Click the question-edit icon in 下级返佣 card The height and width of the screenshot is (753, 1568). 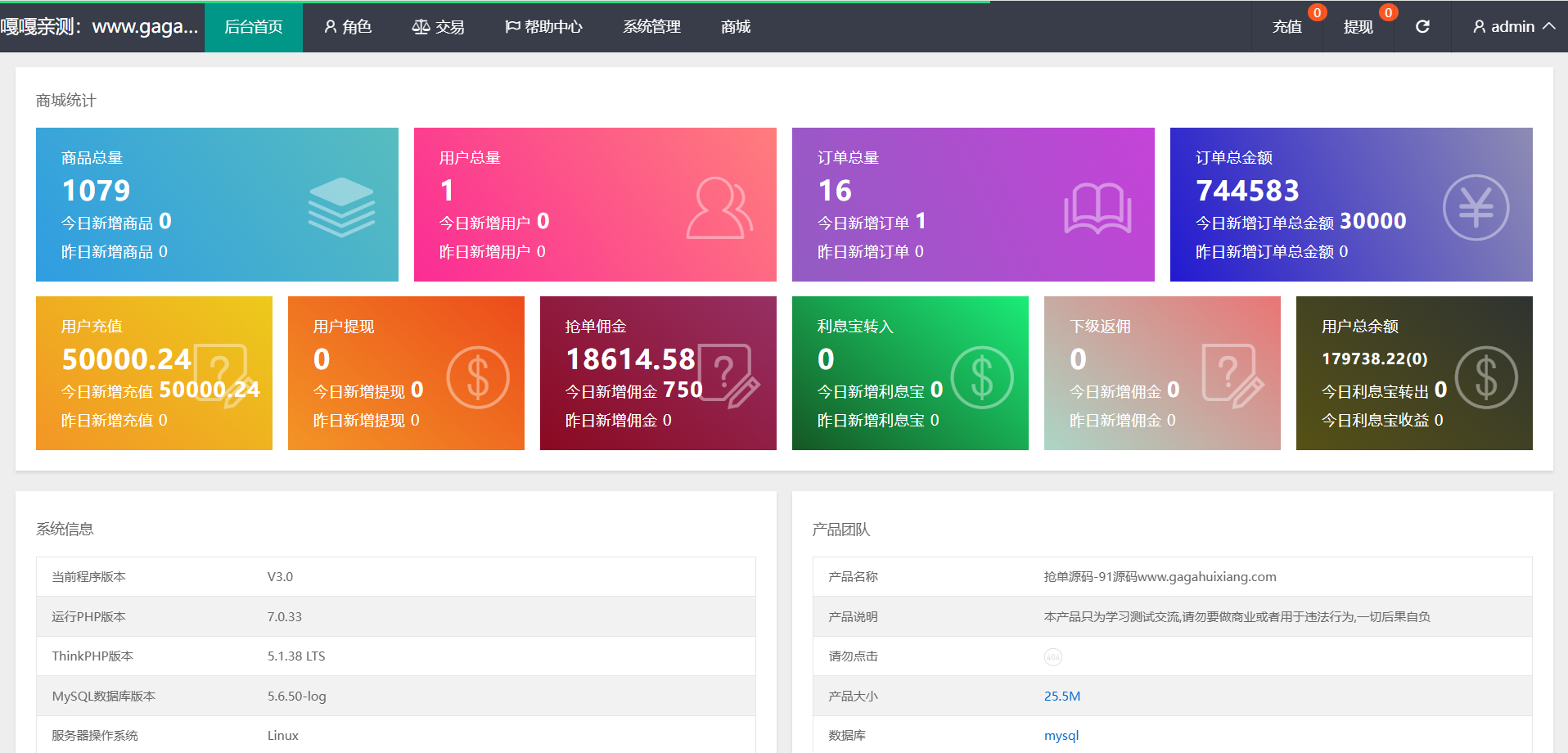(1232, 376)
